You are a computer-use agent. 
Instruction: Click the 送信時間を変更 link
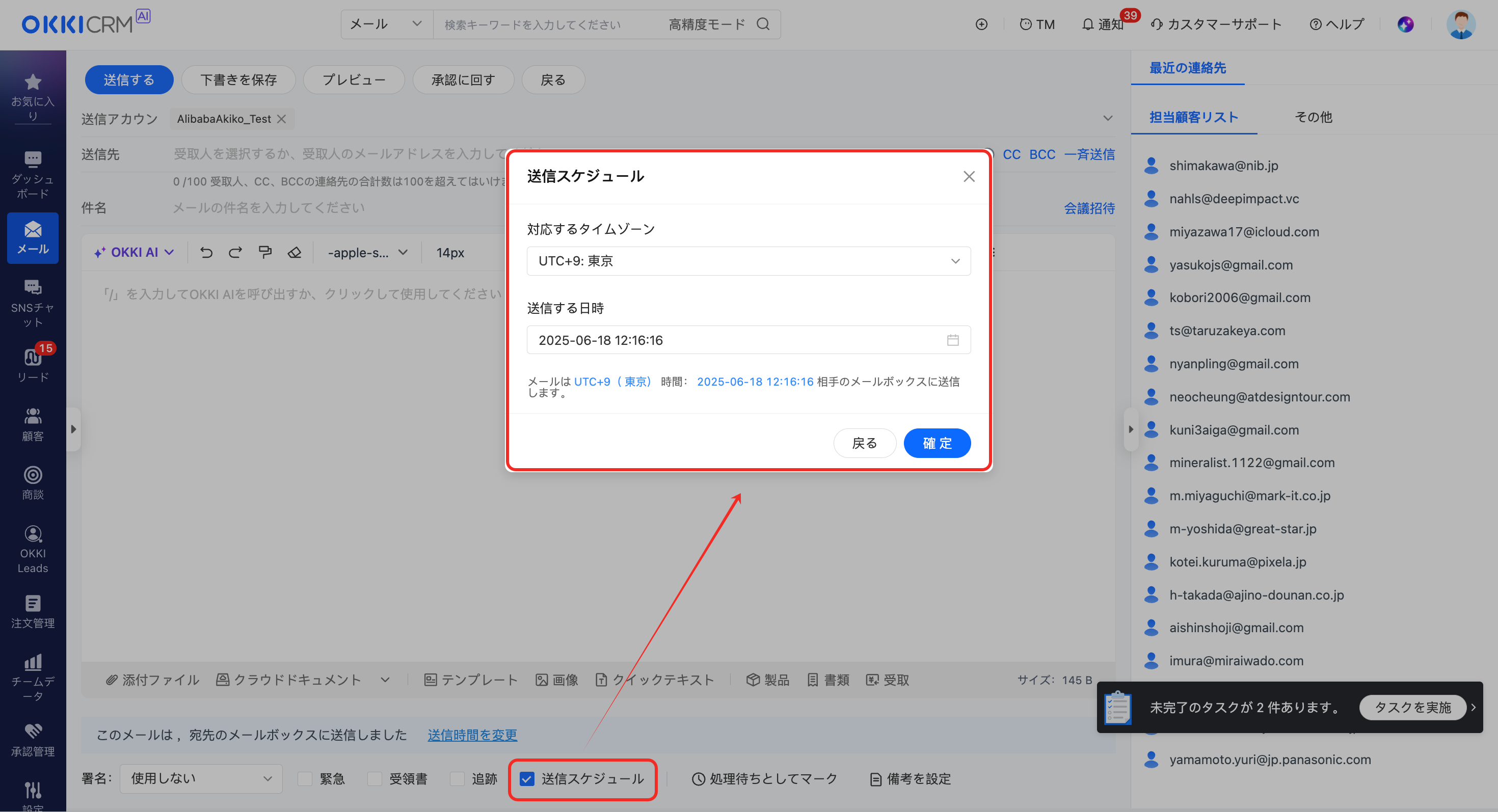tap(472, 735)
